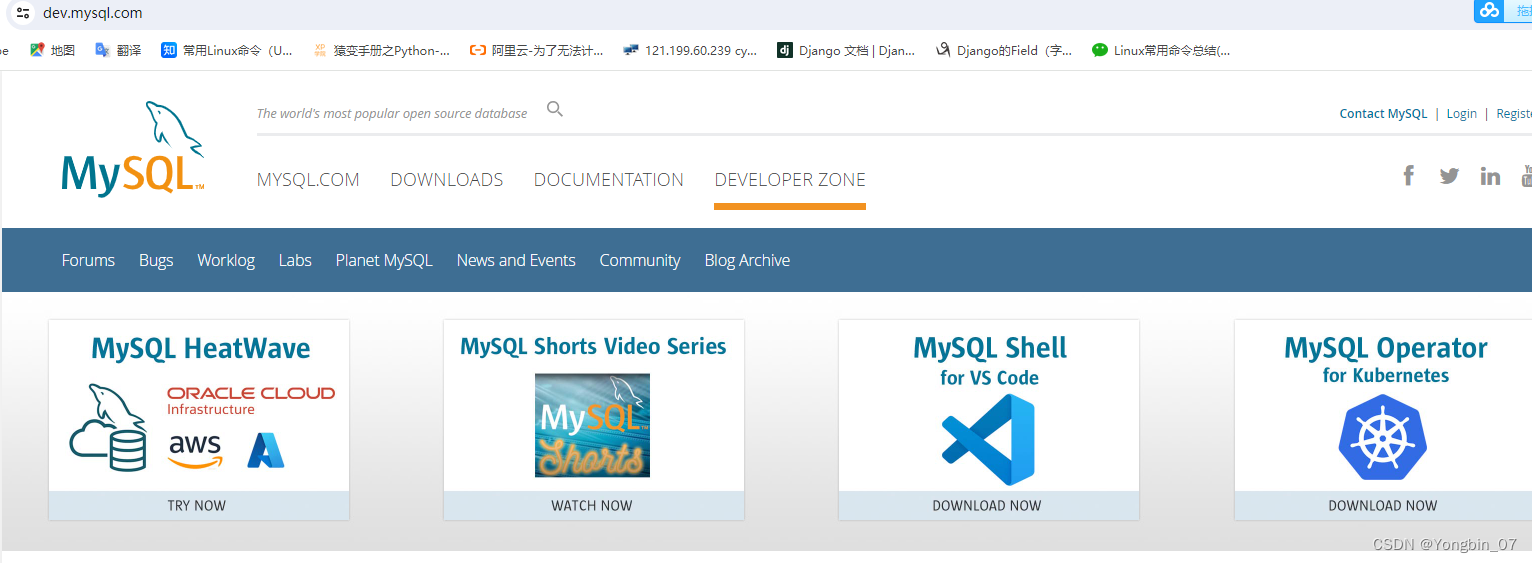The width and height of the screenshot is (1532, 563).
Task: Click the MySQL Shorts Video Series heading
Action: [x=593, y=346]
